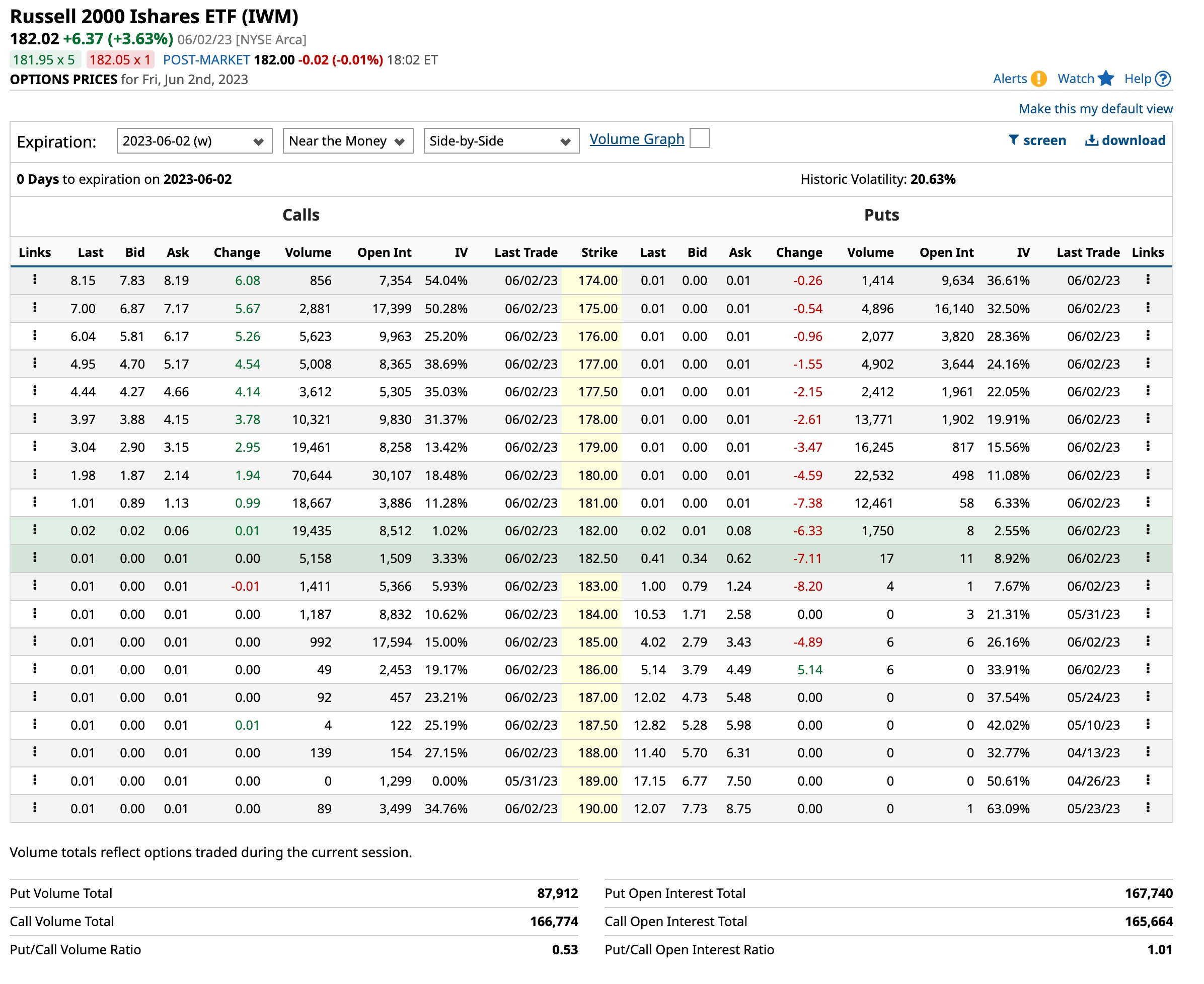Open calls links menu for 190.00 strike row
The height and width of the screenshot is (984, 1204).
tap(35, 808)
